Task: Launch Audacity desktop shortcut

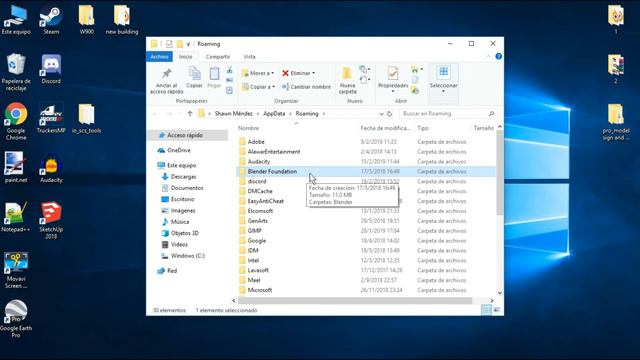Action: [x=51, y=167]
